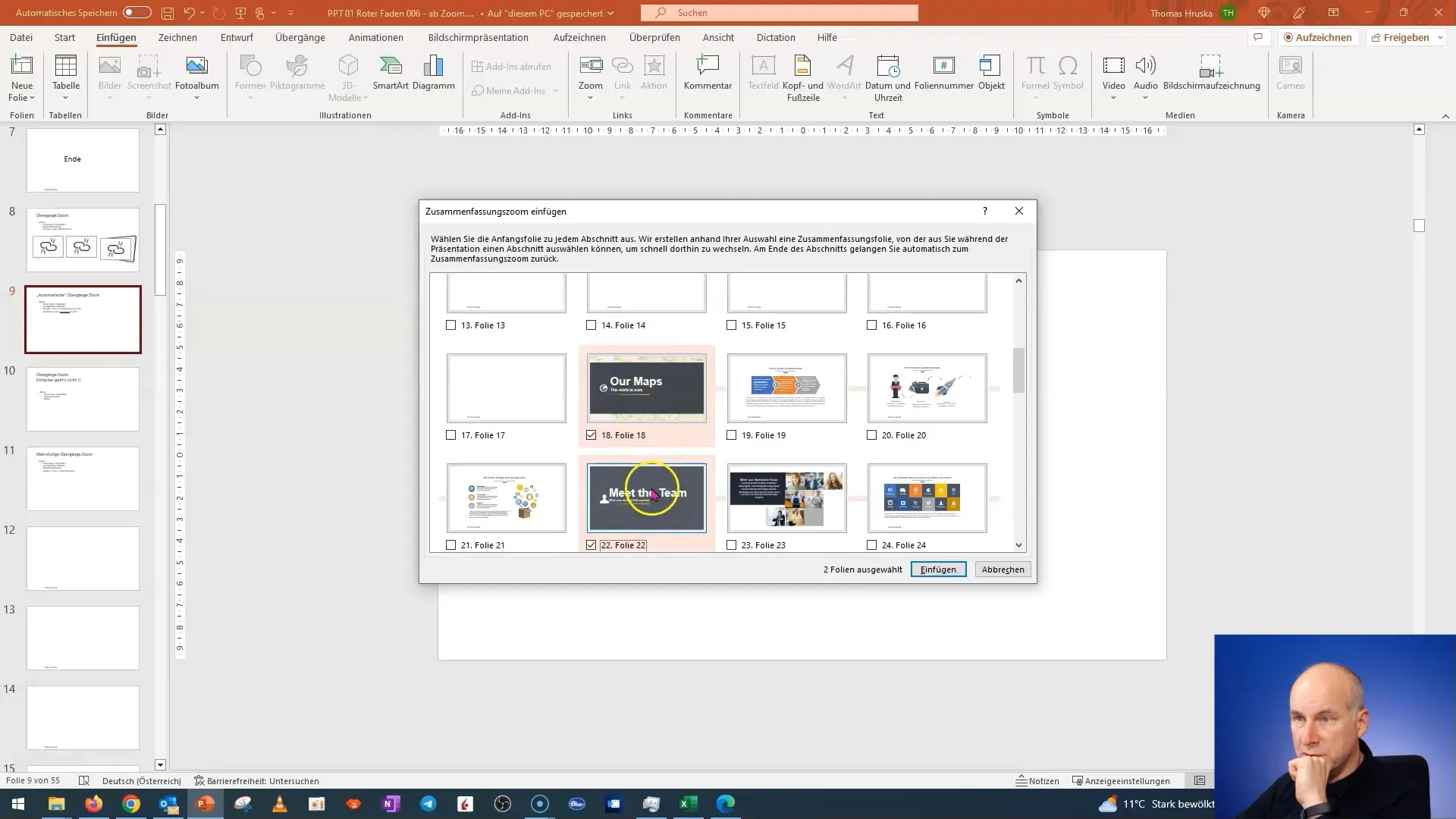Open the Ansicht tab

tap(718, 37)
